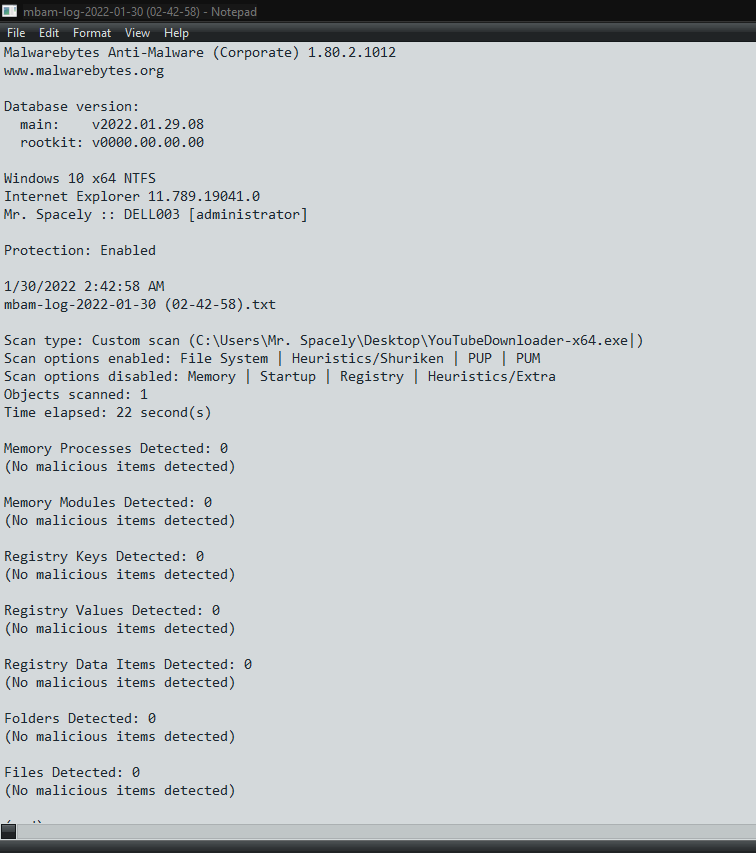Open the Help menu
The width and height of the screenshot is (756, 853).
coord(176,33)
